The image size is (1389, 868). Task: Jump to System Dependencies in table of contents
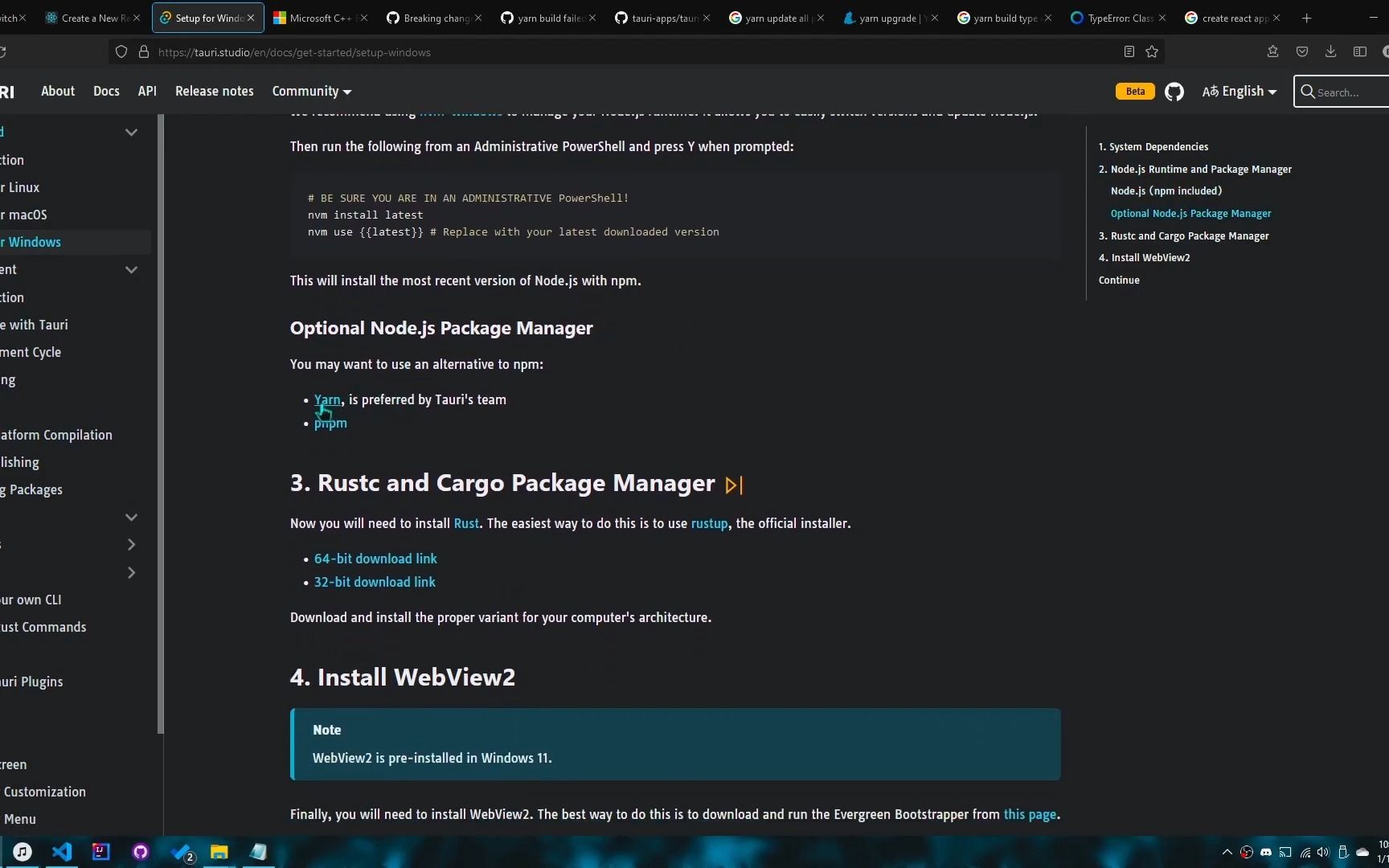tap(1153, 147)
